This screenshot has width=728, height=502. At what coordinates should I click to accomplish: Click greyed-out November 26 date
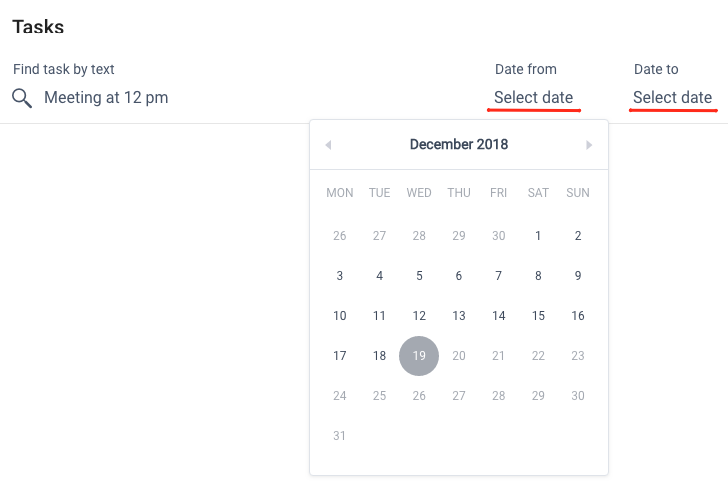(x=339, y=236)
